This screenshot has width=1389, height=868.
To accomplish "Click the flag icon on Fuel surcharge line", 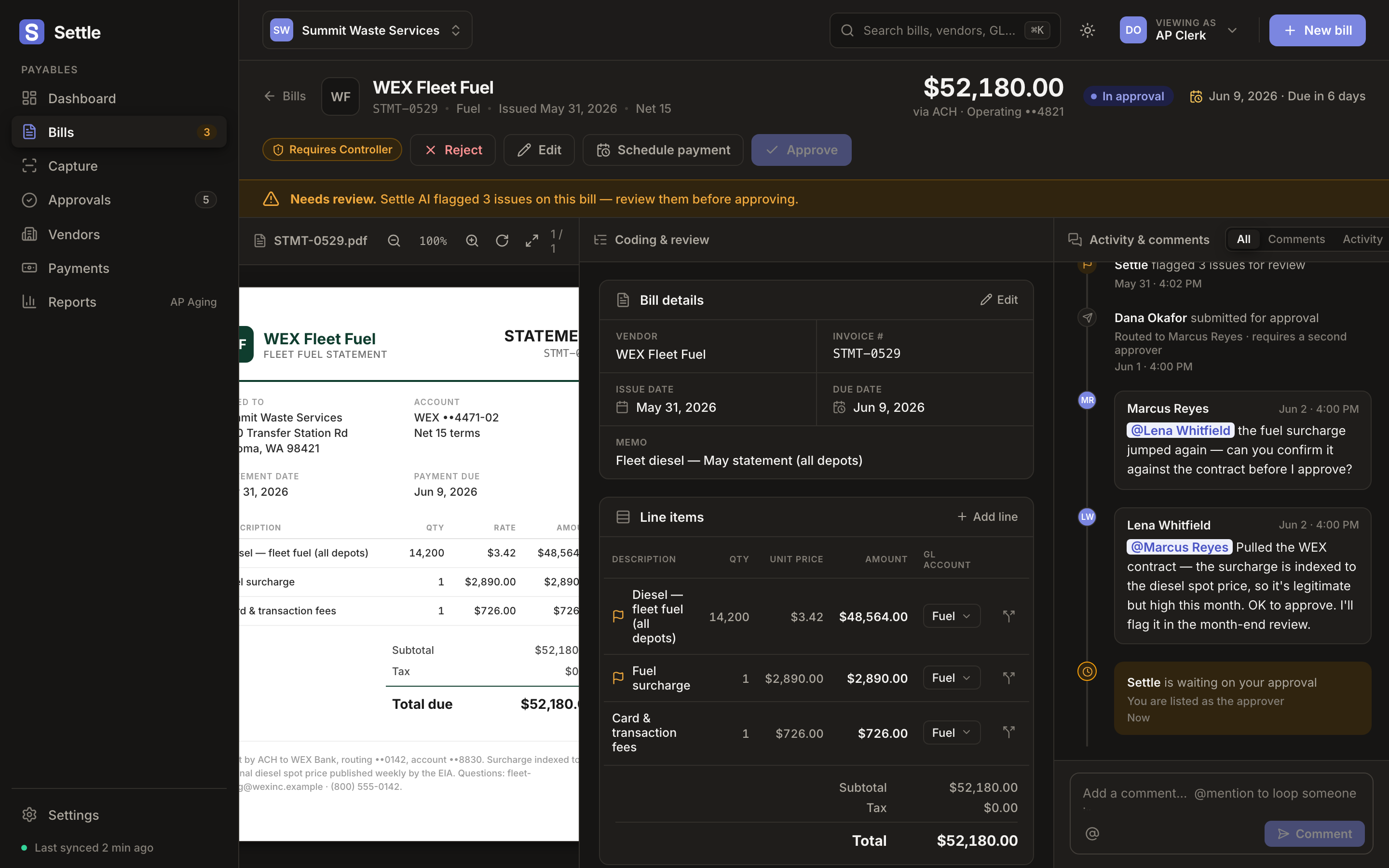I will 618,678.
